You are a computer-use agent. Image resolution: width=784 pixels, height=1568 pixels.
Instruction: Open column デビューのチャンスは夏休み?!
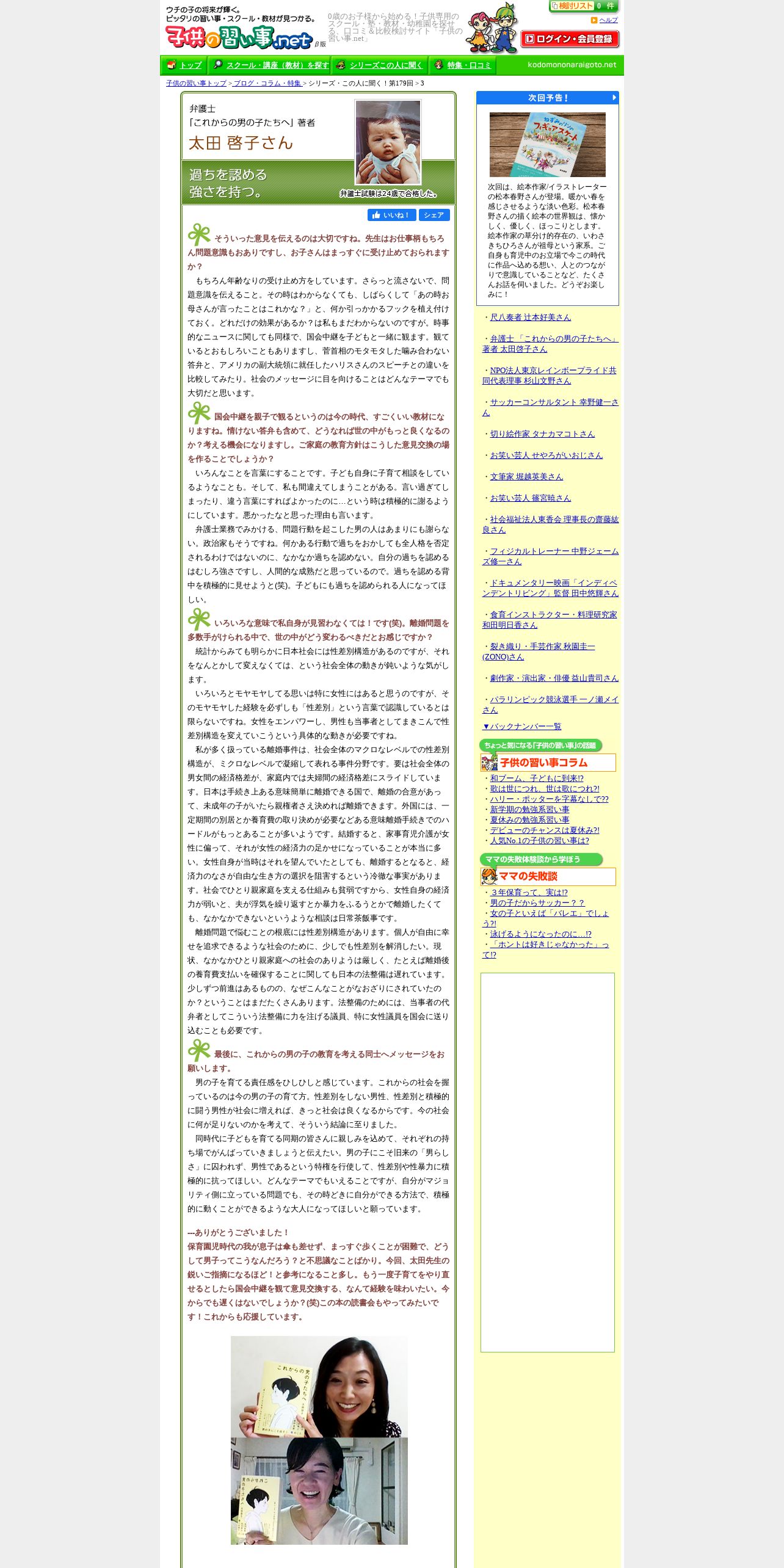545,830
